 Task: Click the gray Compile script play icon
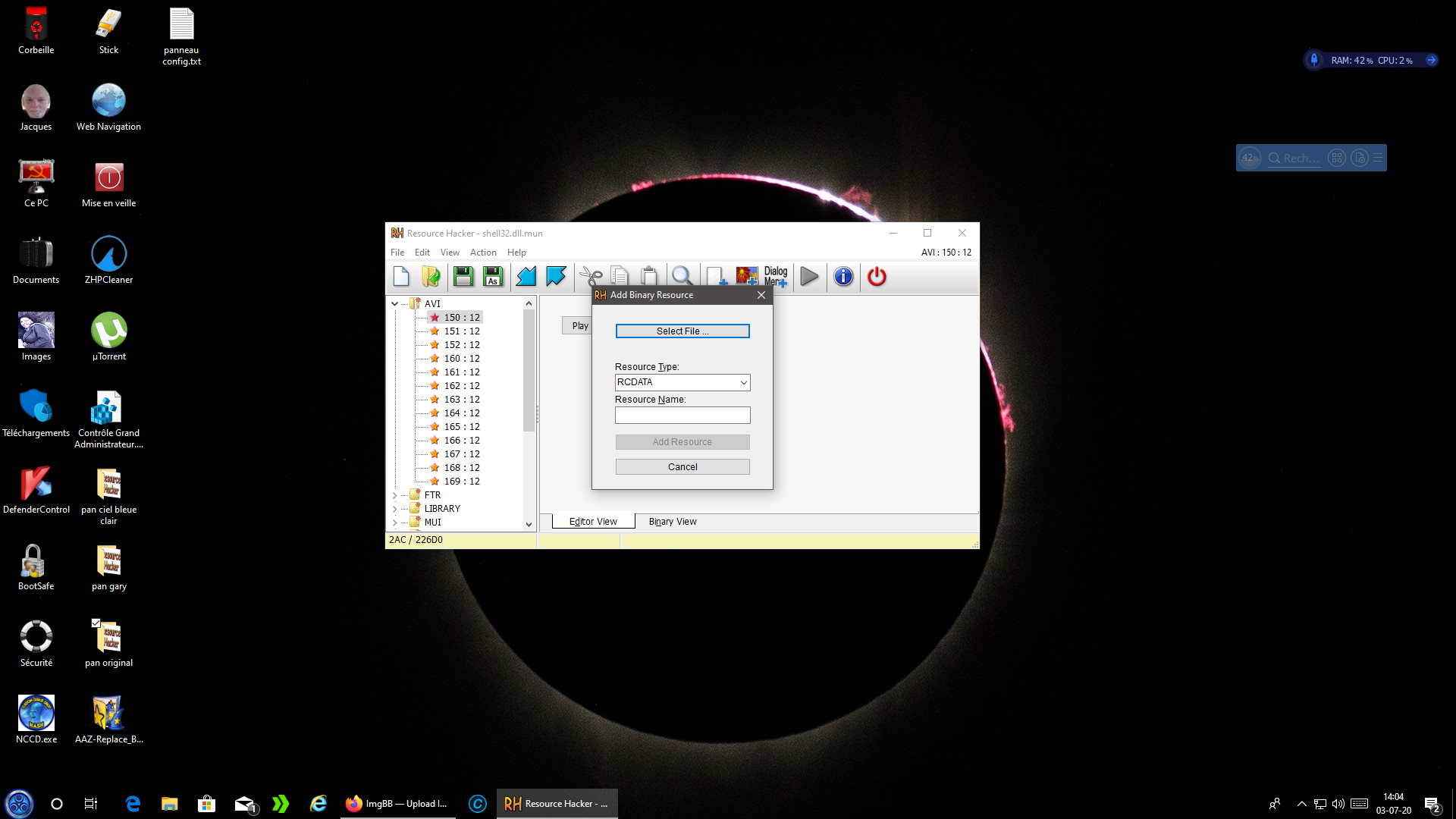pyautogui.click(x=809, y=277)
